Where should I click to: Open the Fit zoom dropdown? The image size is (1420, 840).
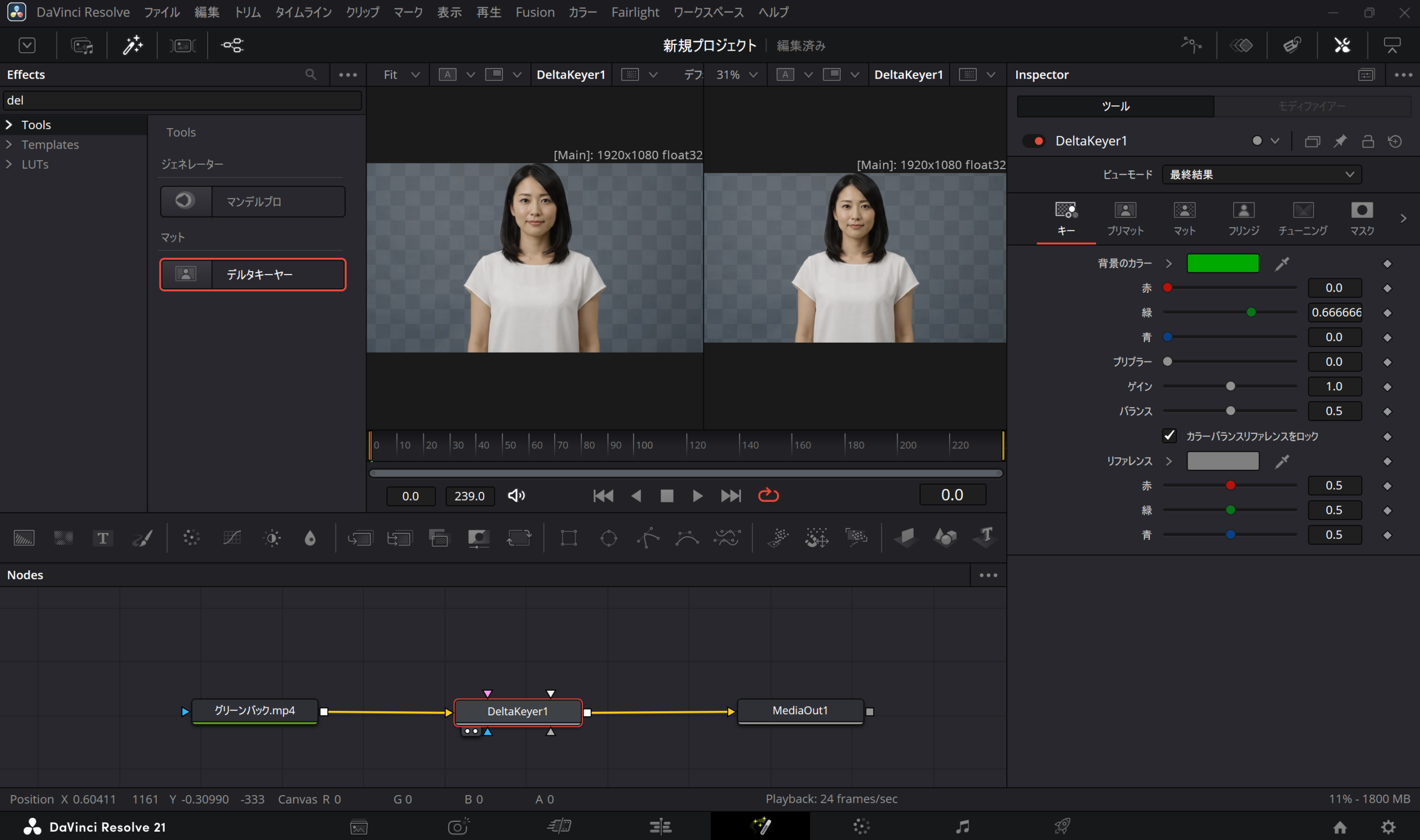401,74
